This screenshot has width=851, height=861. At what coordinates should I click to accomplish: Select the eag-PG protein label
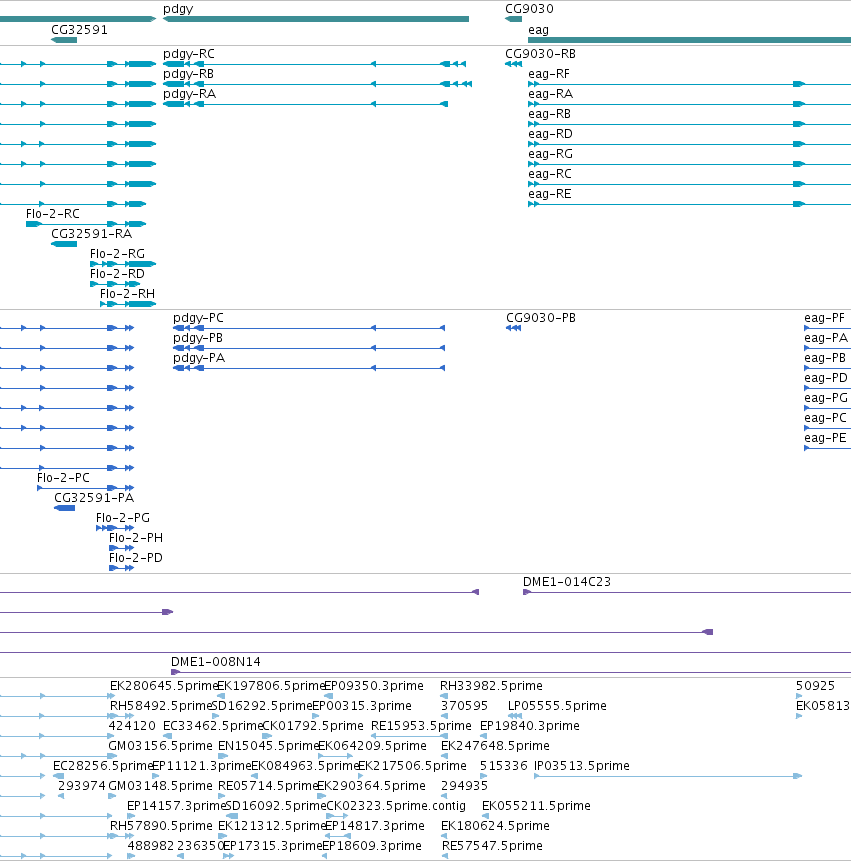[x=826, y=399]
